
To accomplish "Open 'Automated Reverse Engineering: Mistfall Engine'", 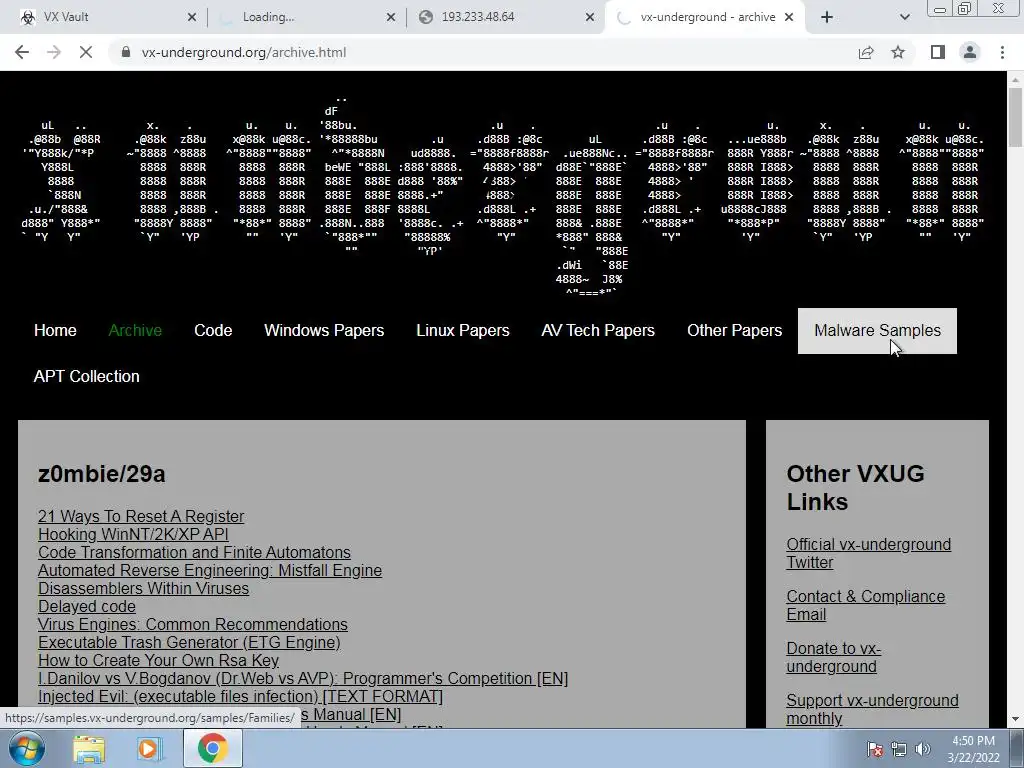I will [210, 570].
